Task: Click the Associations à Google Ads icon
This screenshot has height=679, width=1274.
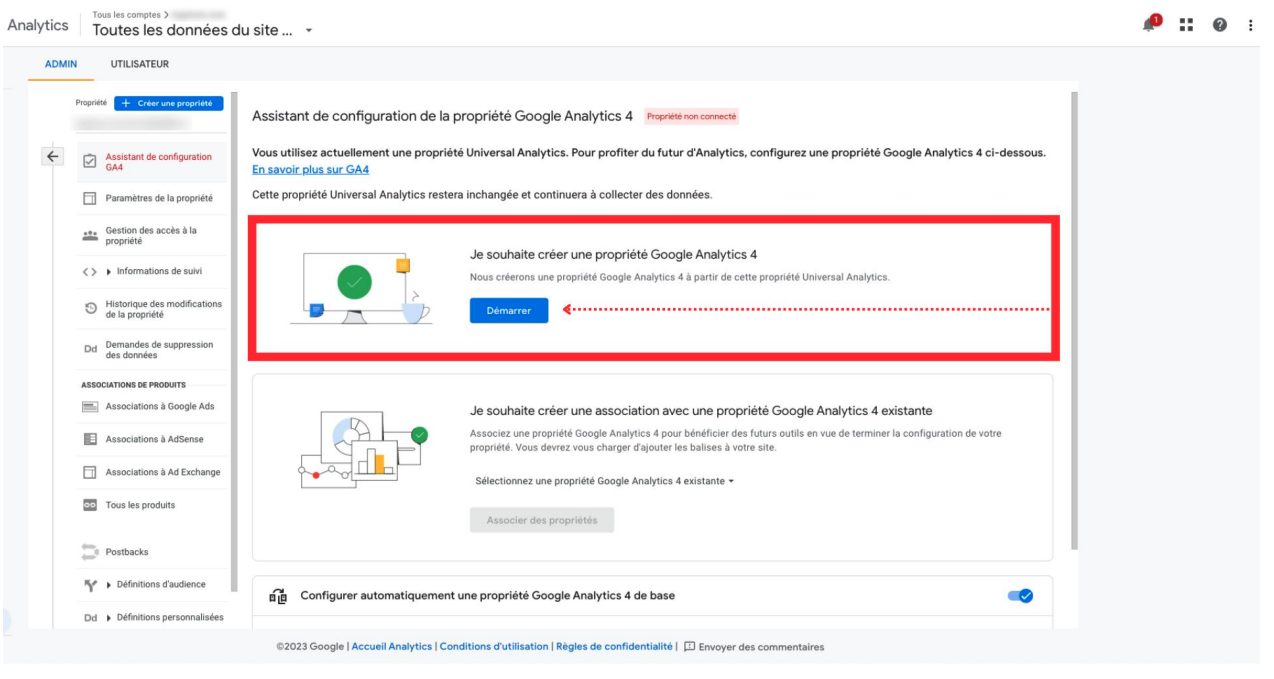Action: tap(89, 407)
